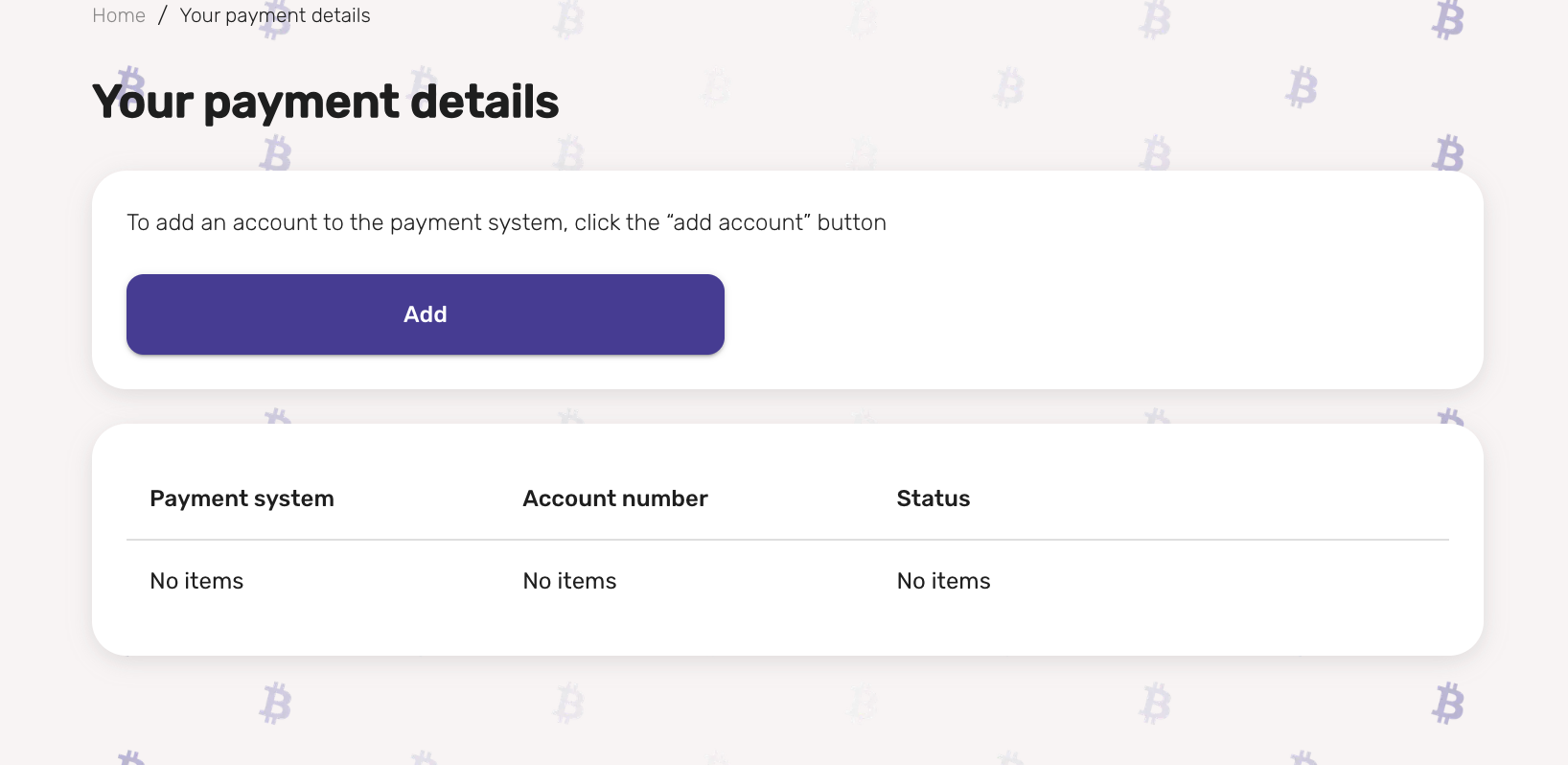The height and width of the screenshot is (765, 1568).
Task: Click the Bitcoin icon overlapping heading word 'details'
Action: tap(424, 82)
